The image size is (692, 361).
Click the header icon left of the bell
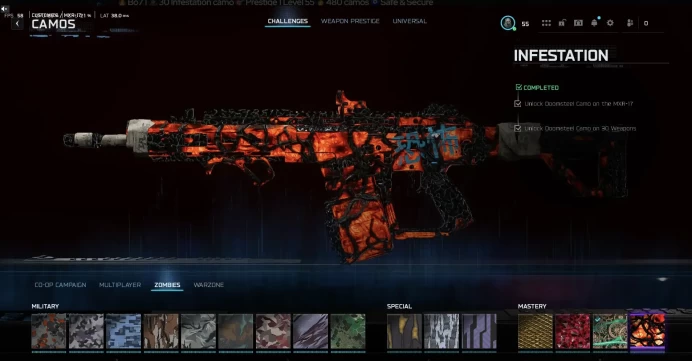click(x=578, y=23)
